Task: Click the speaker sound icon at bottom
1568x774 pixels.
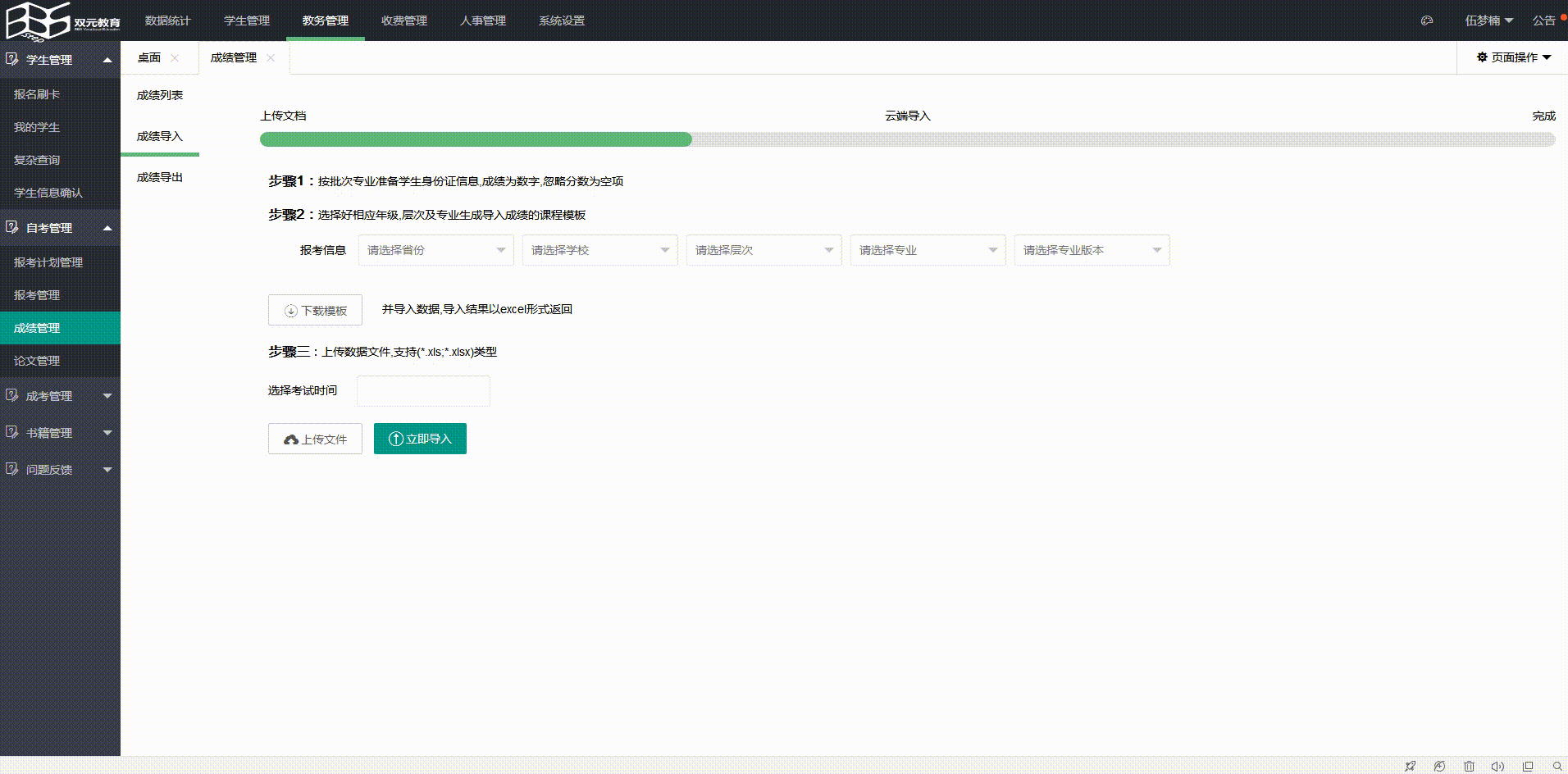Action: [1497, 766]
